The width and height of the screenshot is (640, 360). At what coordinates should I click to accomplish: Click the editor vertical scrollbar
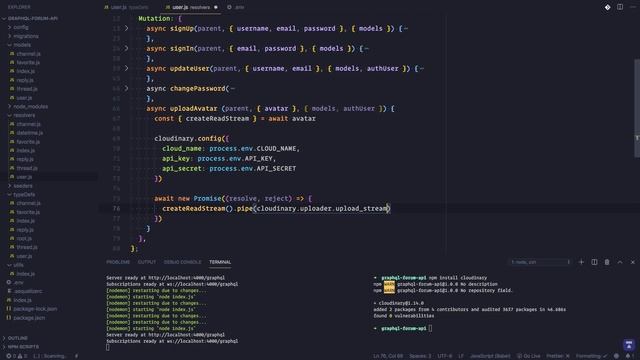pyautogui.click(x=637, y=108)
